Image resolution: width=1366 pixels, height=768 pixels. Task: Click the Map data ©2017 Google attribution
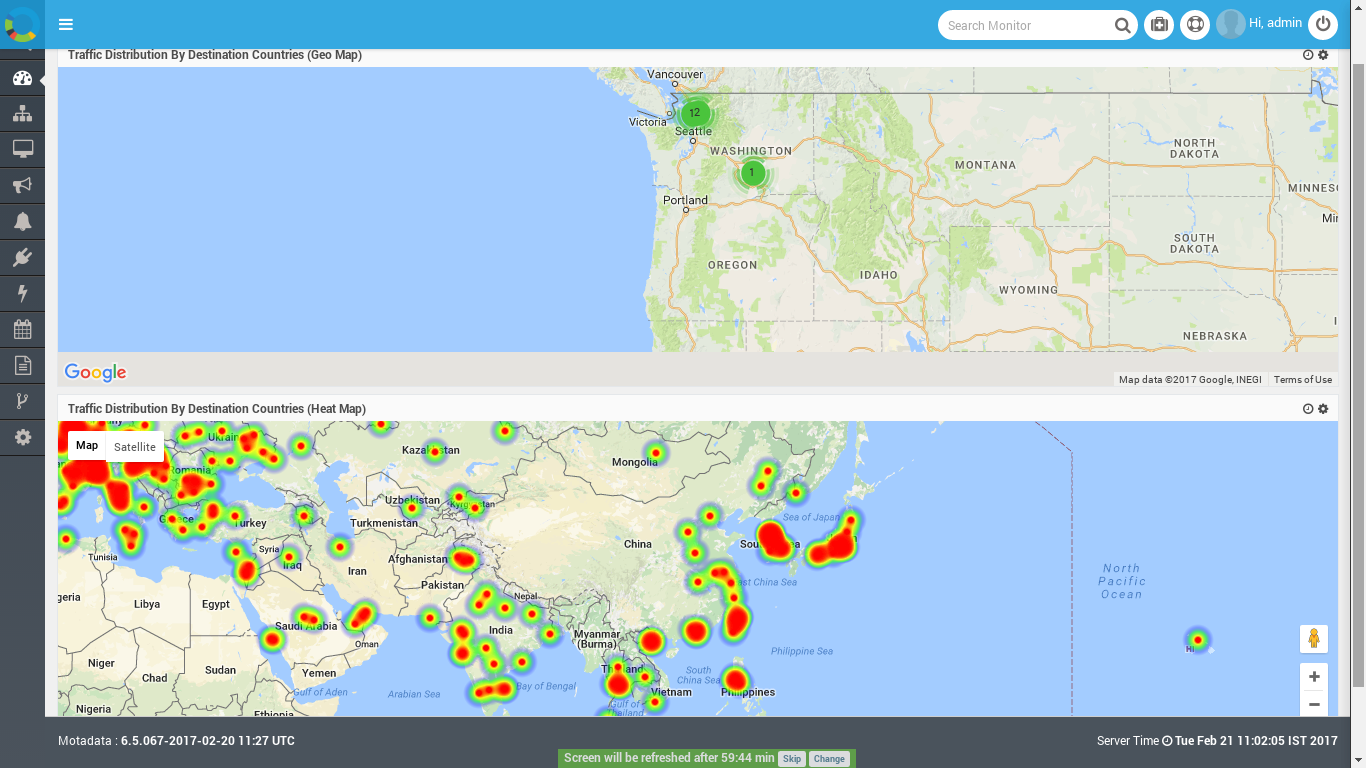coord(1190,380)
